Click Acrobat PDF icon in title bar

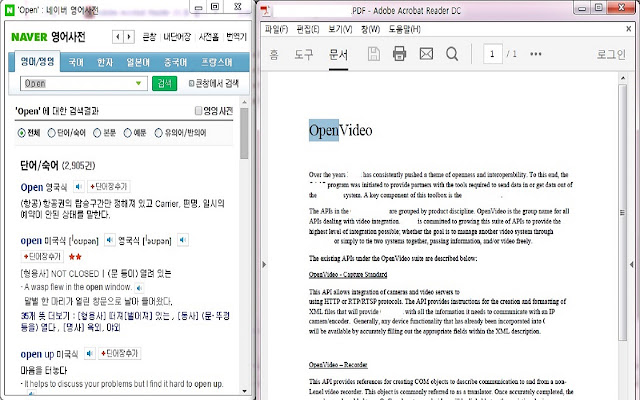coord(266,10)
